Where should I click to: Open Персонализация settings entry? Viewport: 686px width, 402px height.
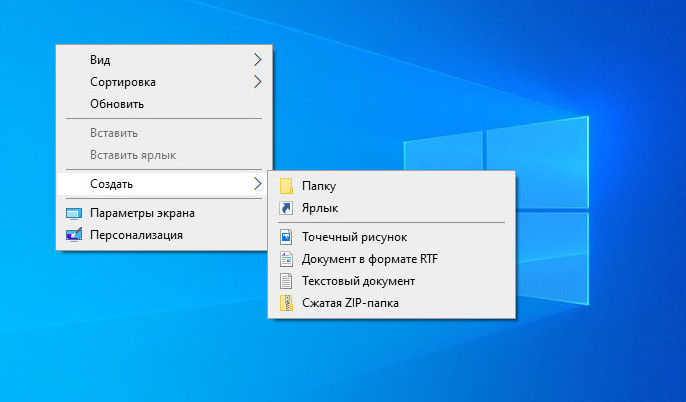(162, 235)
